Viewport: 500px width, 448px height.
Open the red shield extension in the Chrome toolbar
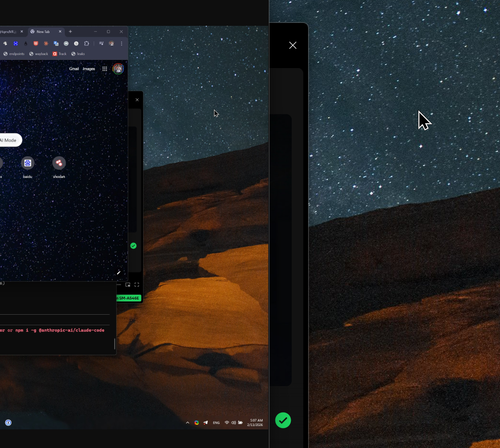tap(36, 43)
